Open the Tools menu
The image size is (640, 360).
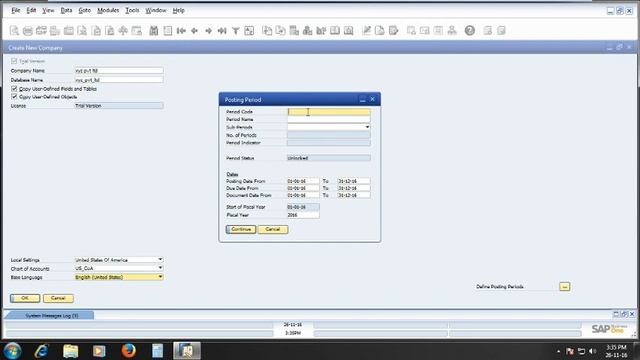(132, 10)
